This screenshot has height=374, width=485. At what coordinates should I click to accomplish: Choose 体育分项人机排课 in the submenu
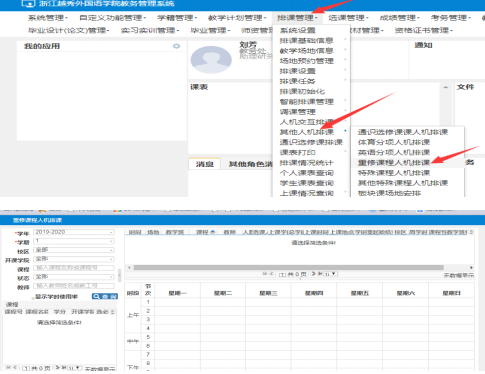pyautogui.click(x=394, y=142)
